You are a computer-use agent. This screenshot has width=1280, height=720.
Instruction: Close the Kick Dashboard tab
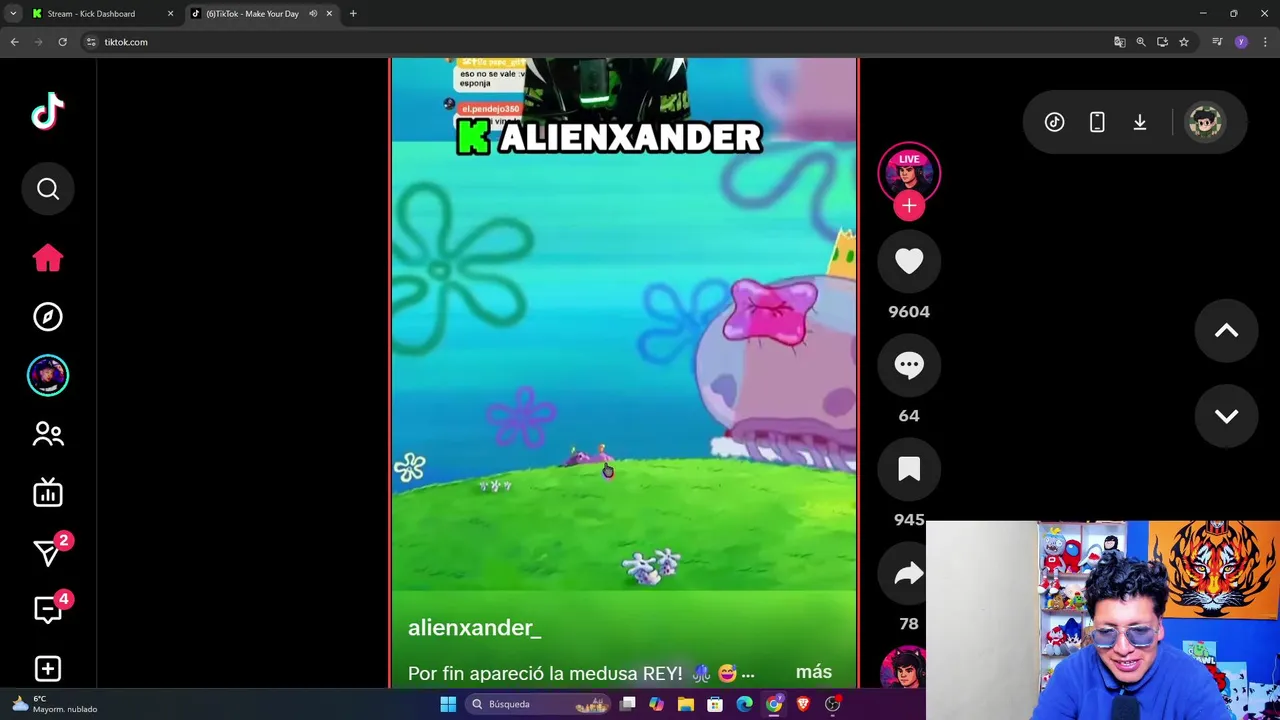[170, 14]
